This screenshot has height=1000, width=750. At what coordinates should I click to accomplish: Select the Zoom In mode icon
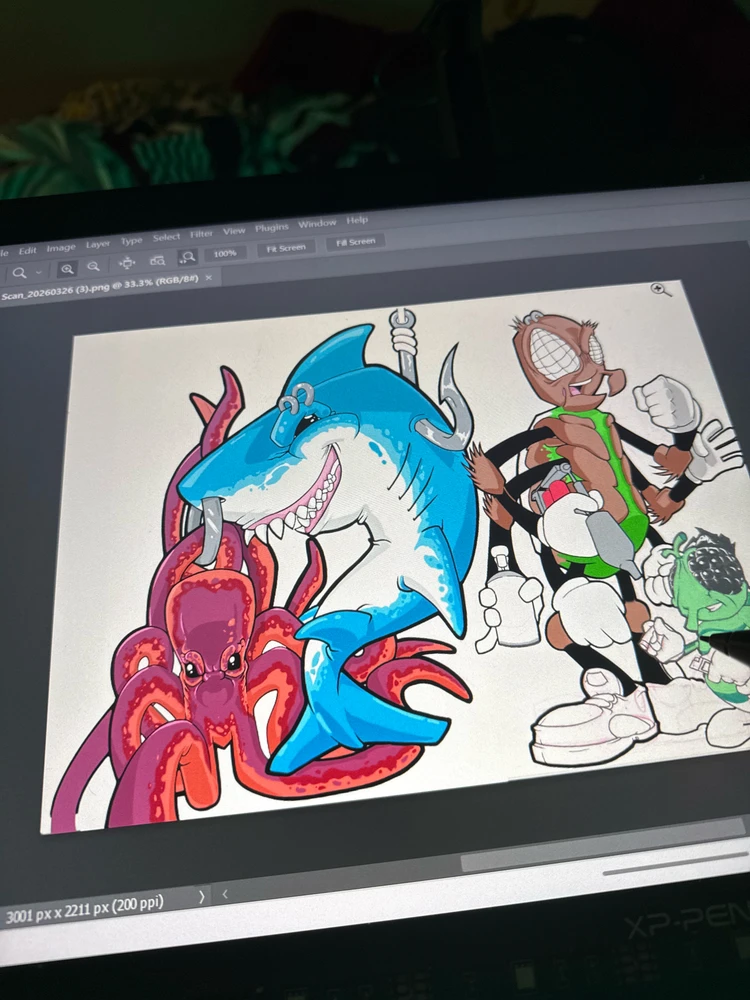click(67, 269)
